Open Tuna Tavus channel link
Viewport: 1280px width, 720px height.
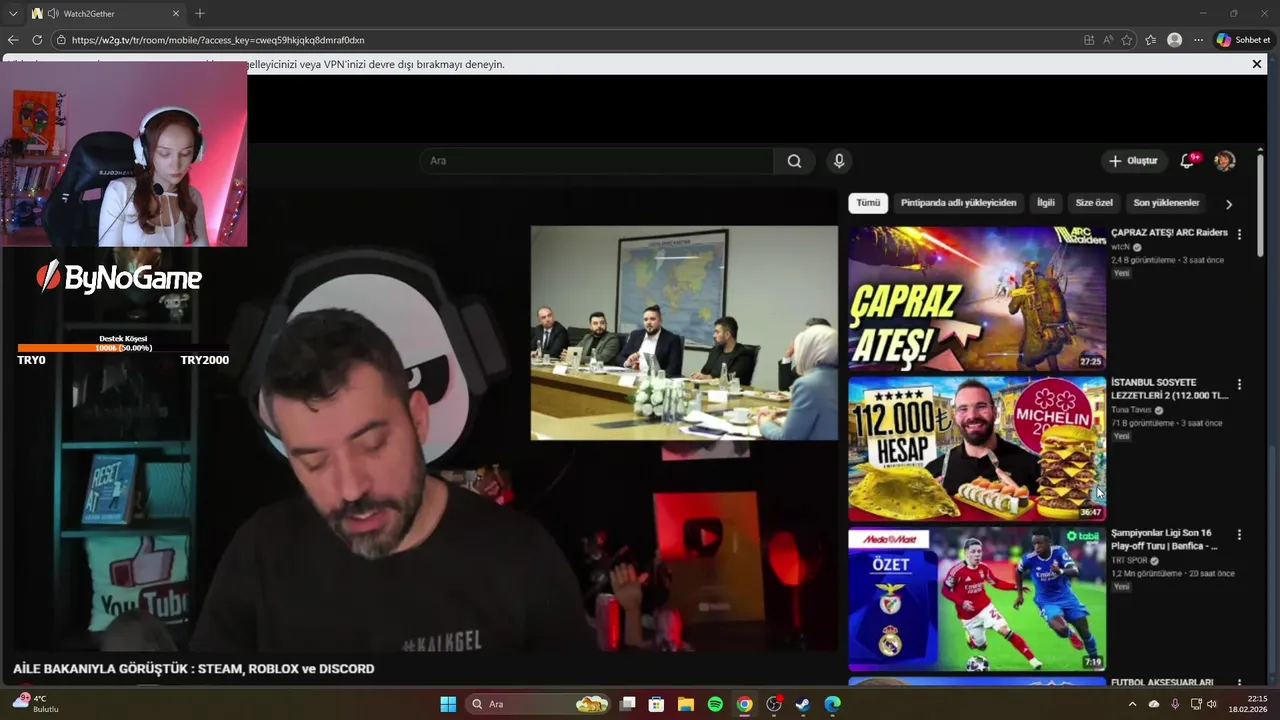point(1132,410)
